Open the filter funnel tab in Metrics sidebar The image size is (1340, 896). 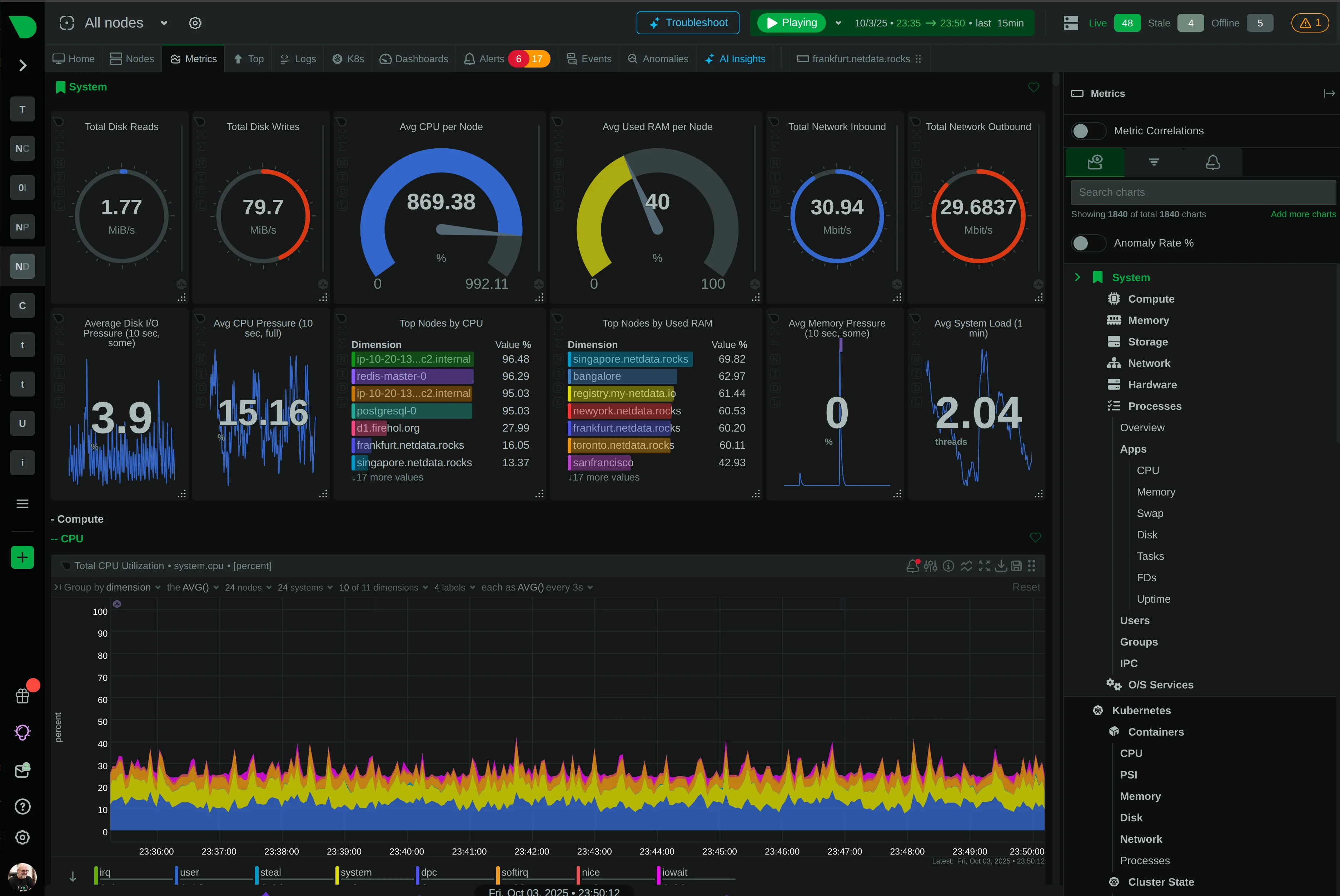(x=1153, y=162)
